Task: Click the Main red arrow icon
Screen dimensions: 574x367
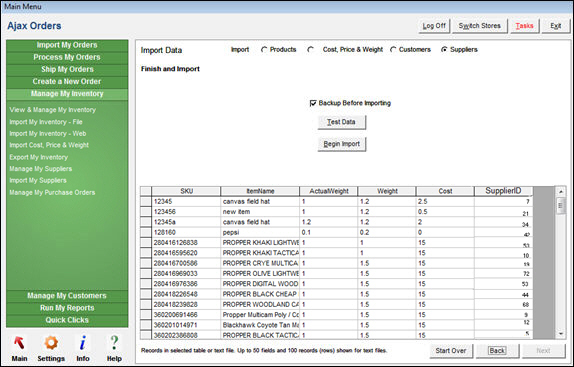Action: [x=19, y=343]
